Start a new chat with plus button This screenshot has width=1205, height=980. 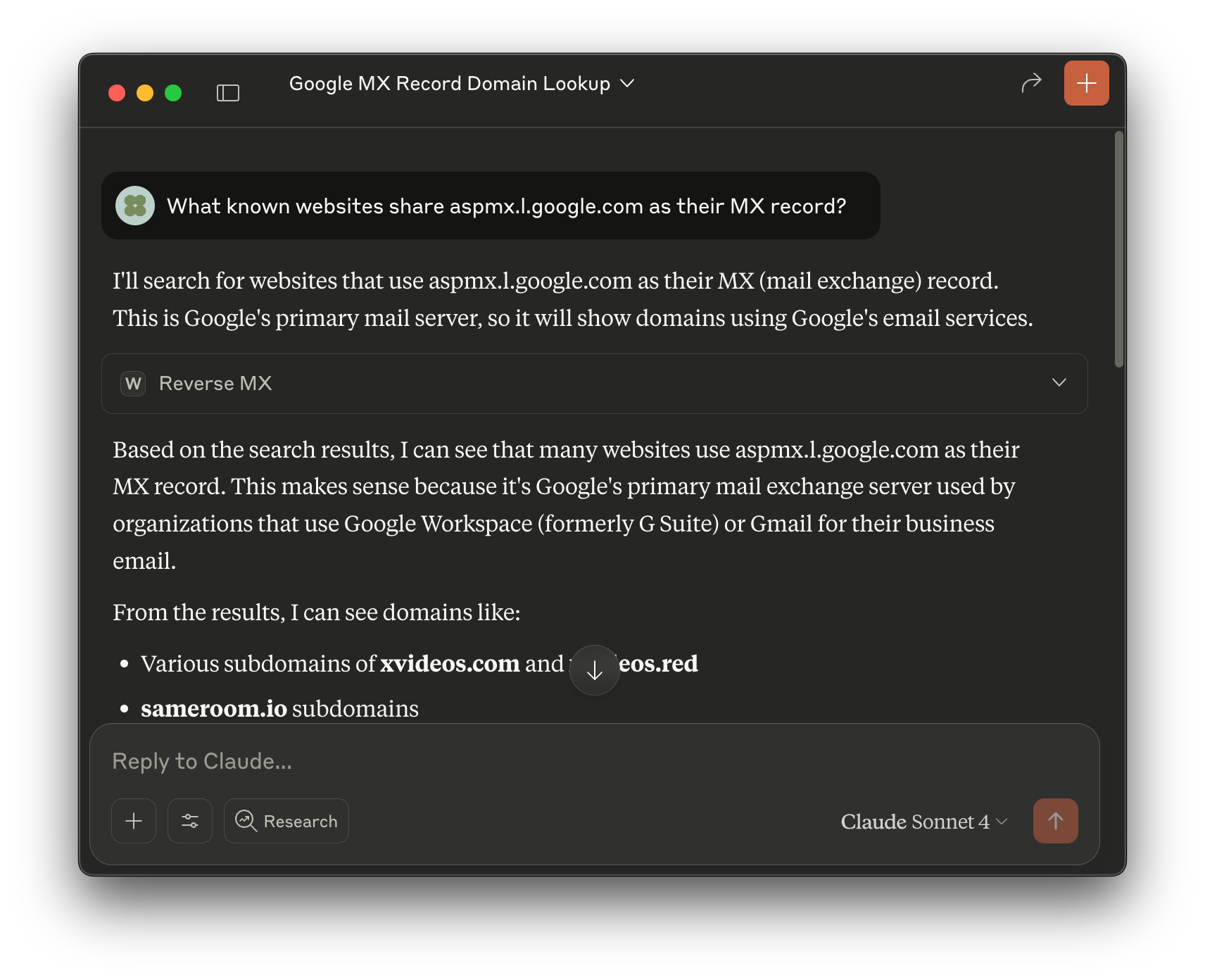point(1086,83)
